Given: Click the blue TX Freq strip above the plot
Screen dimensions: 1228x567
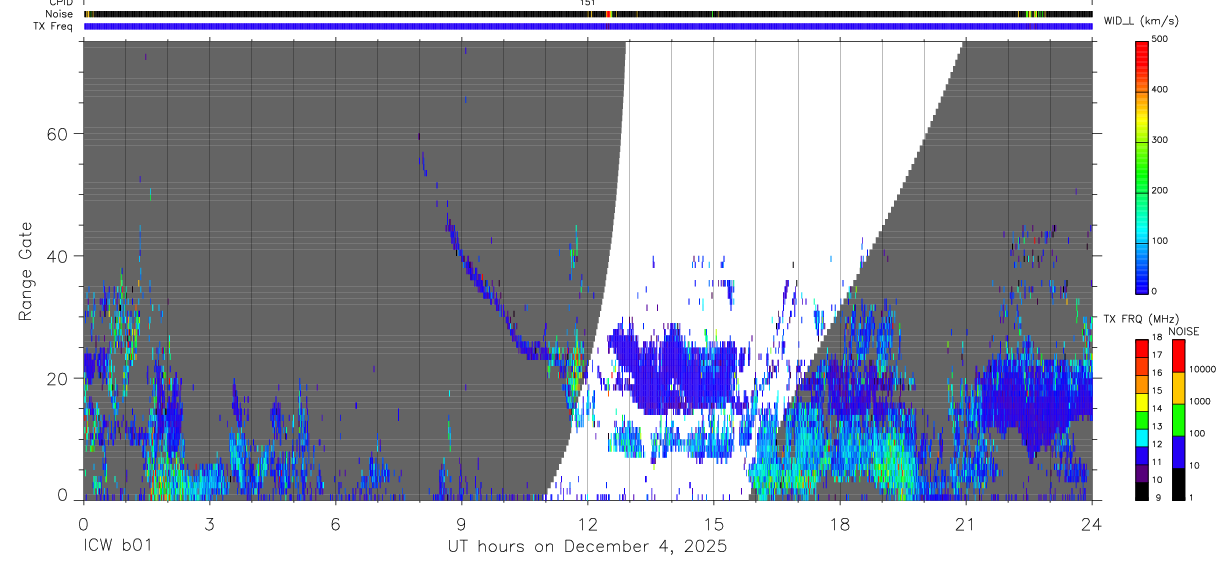Looking at the screenshot, I should point(588,26).
